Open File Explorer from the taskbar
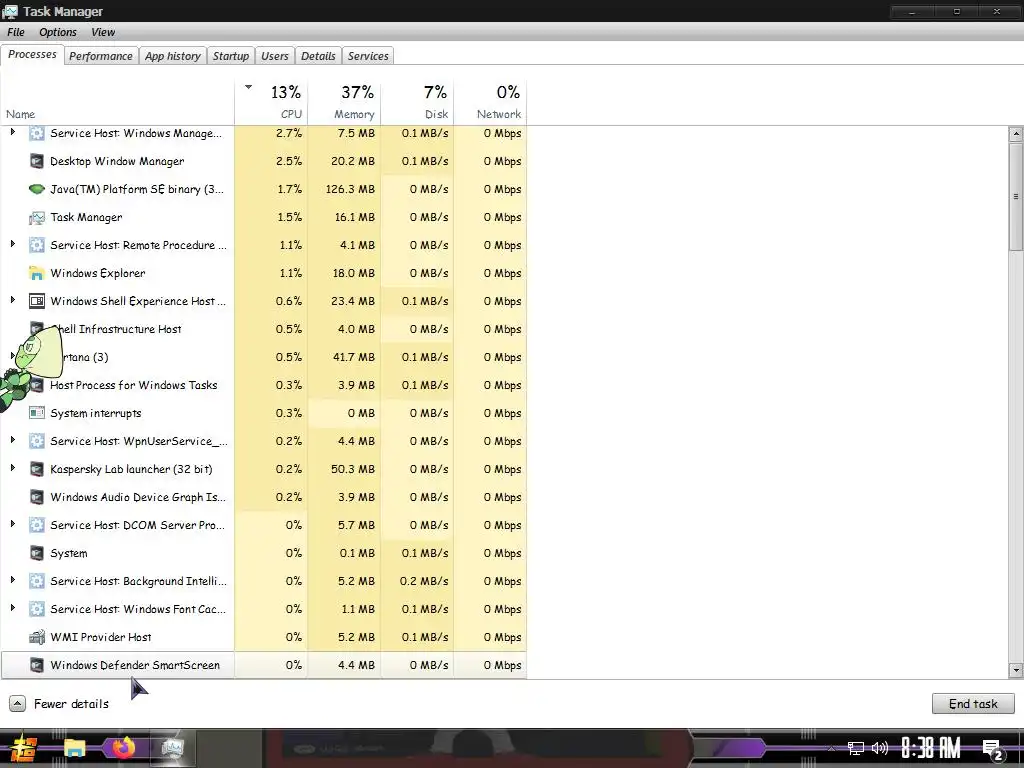 74,748
